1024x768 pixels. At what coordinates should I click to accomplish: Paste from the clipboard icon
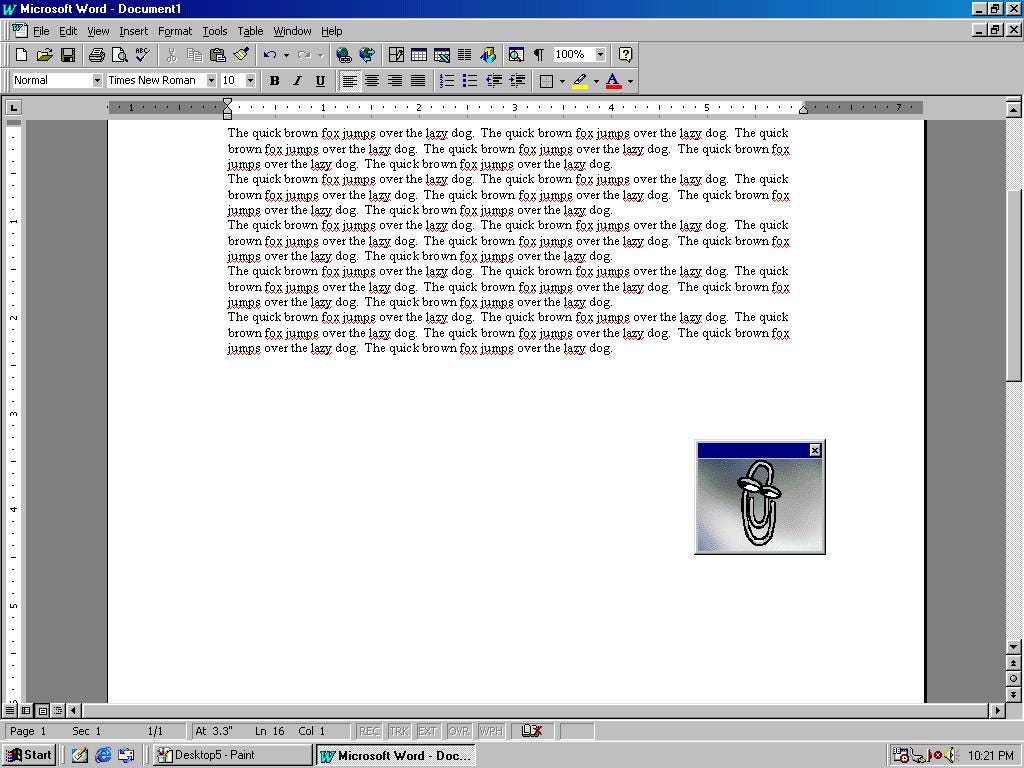217,55
